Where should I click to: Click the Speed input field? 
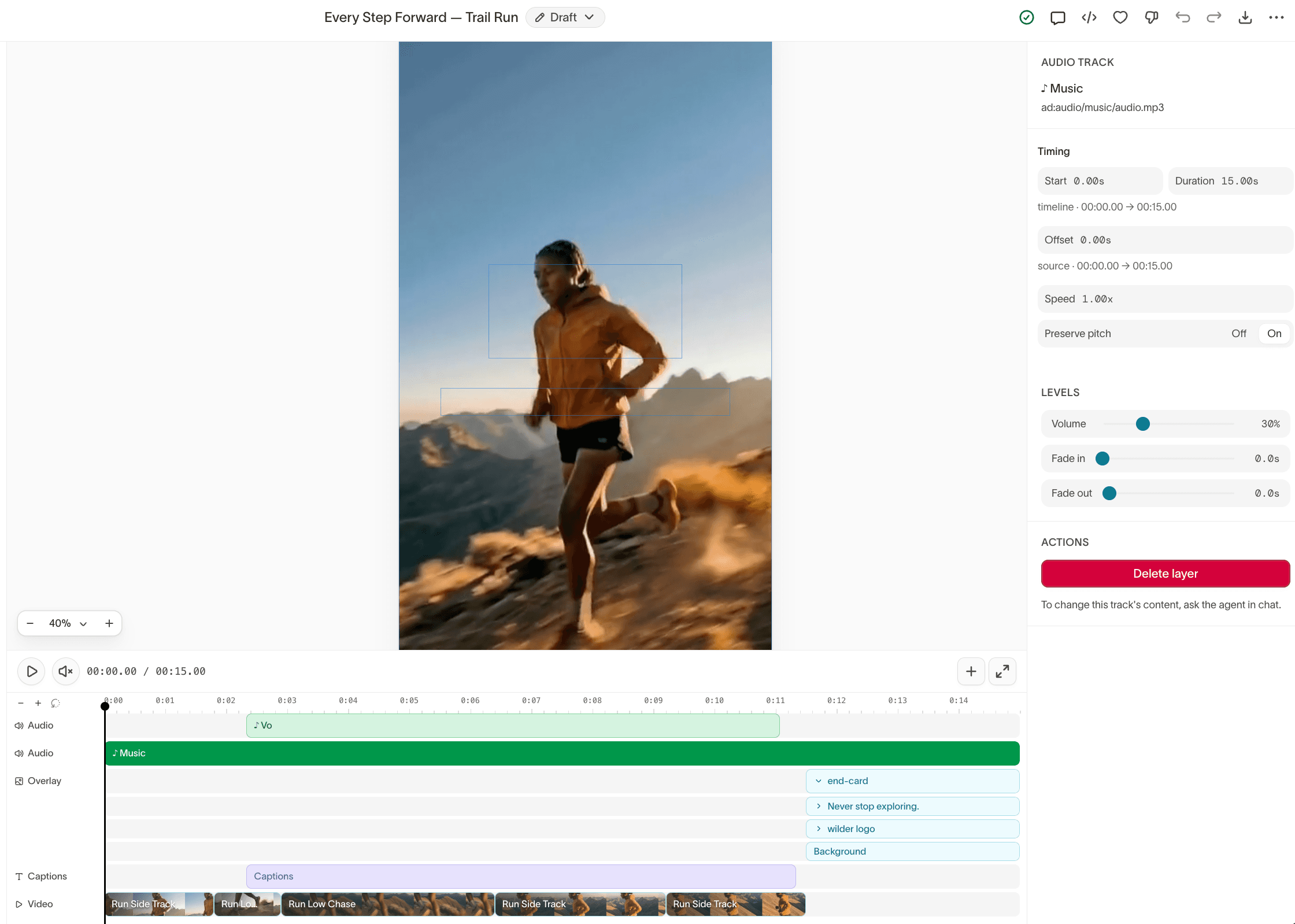(x=1165, y=299)
